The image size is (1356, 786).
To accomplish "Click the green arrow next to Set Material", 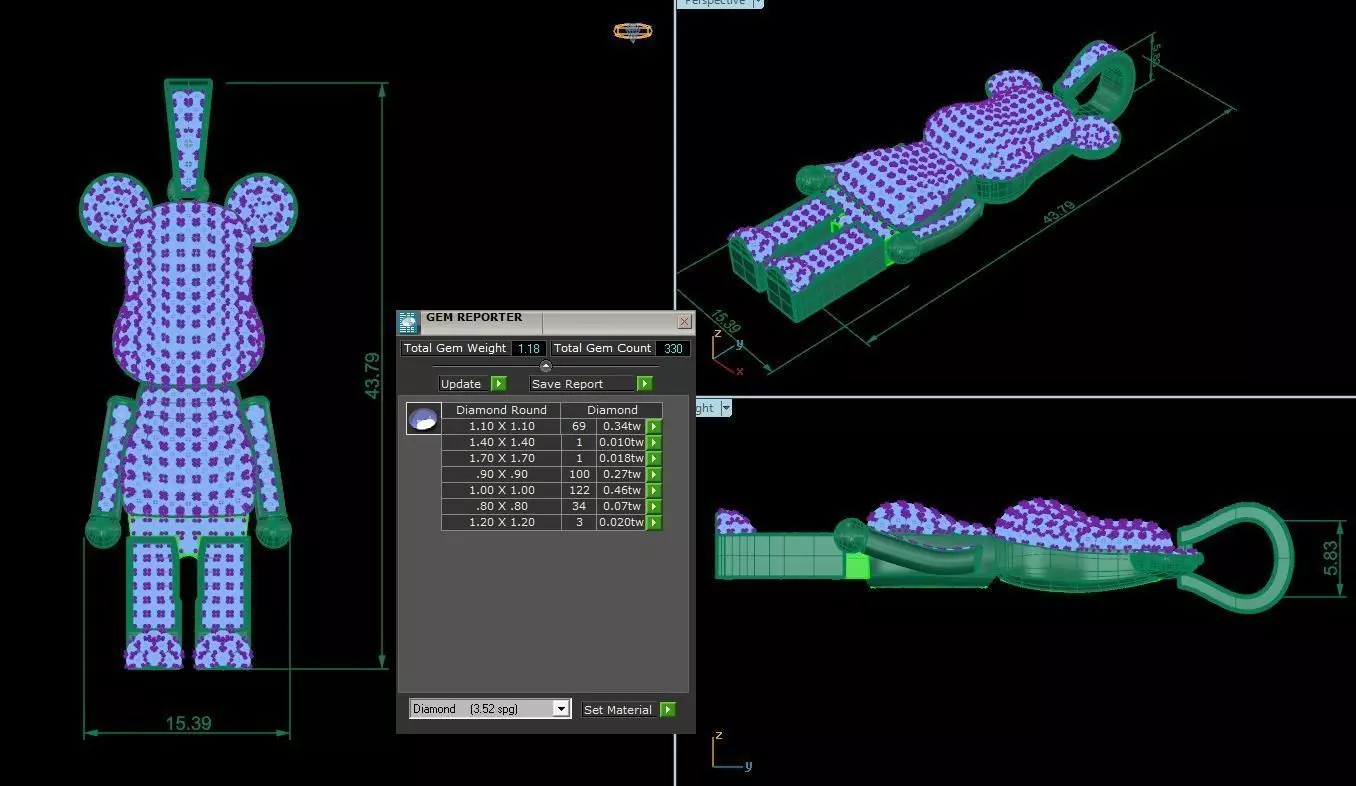I will click(668, 710).
